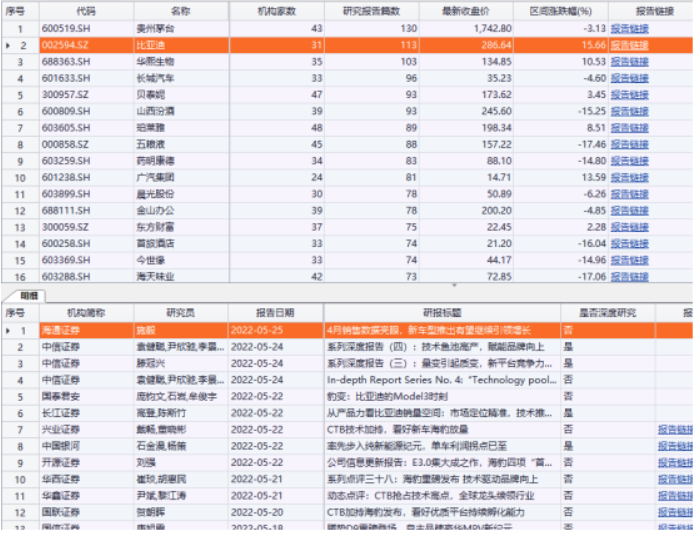
Task: Open report link for 688363.SH row
Action: 629,62
